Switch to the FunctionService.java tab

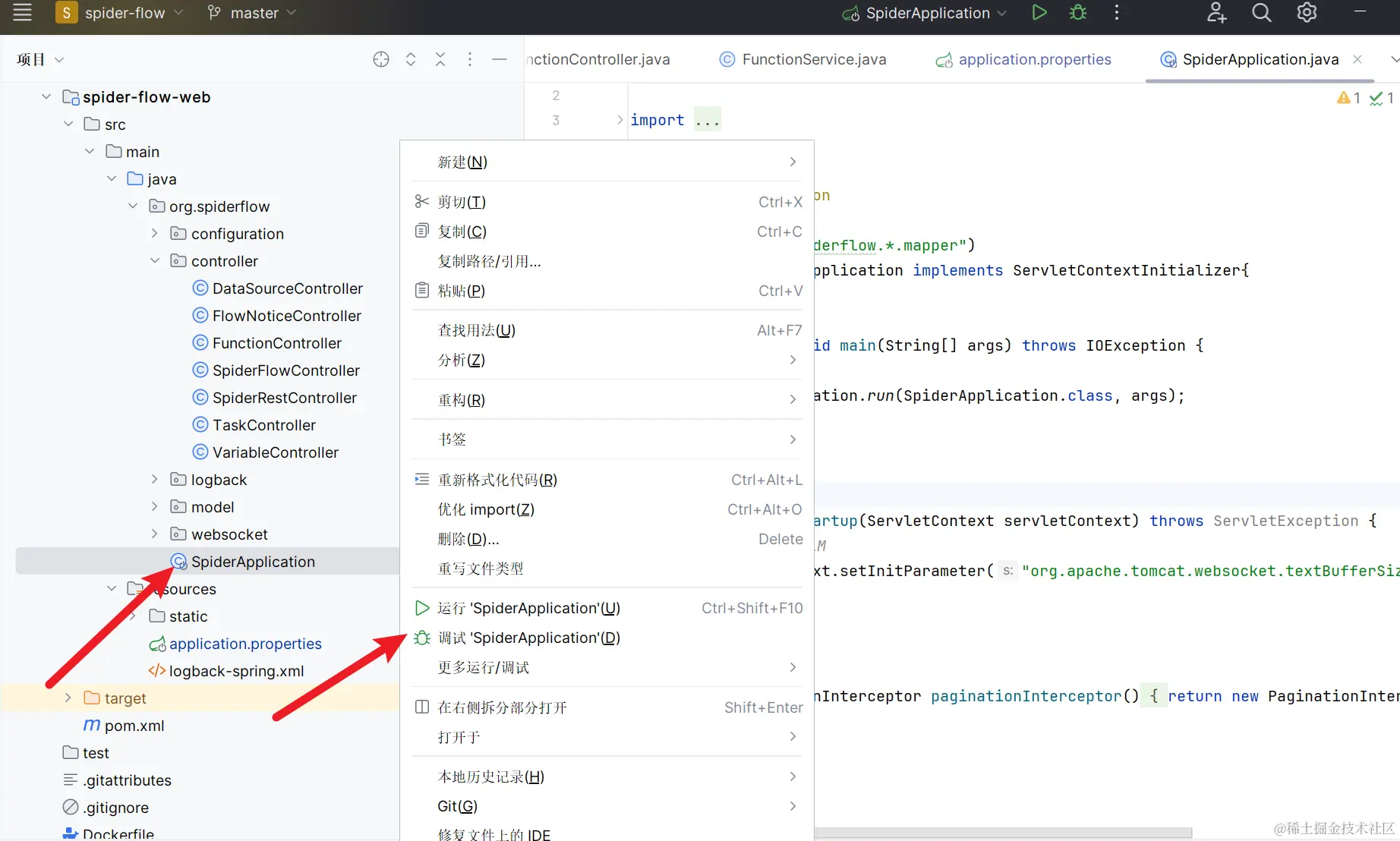(x=803, y=59)
